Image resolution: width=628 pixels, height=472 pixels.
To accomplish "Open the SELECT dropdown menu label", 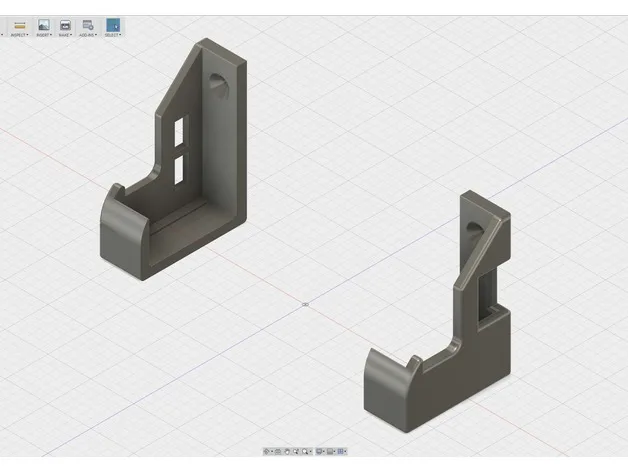I will (x=113, y=35).
